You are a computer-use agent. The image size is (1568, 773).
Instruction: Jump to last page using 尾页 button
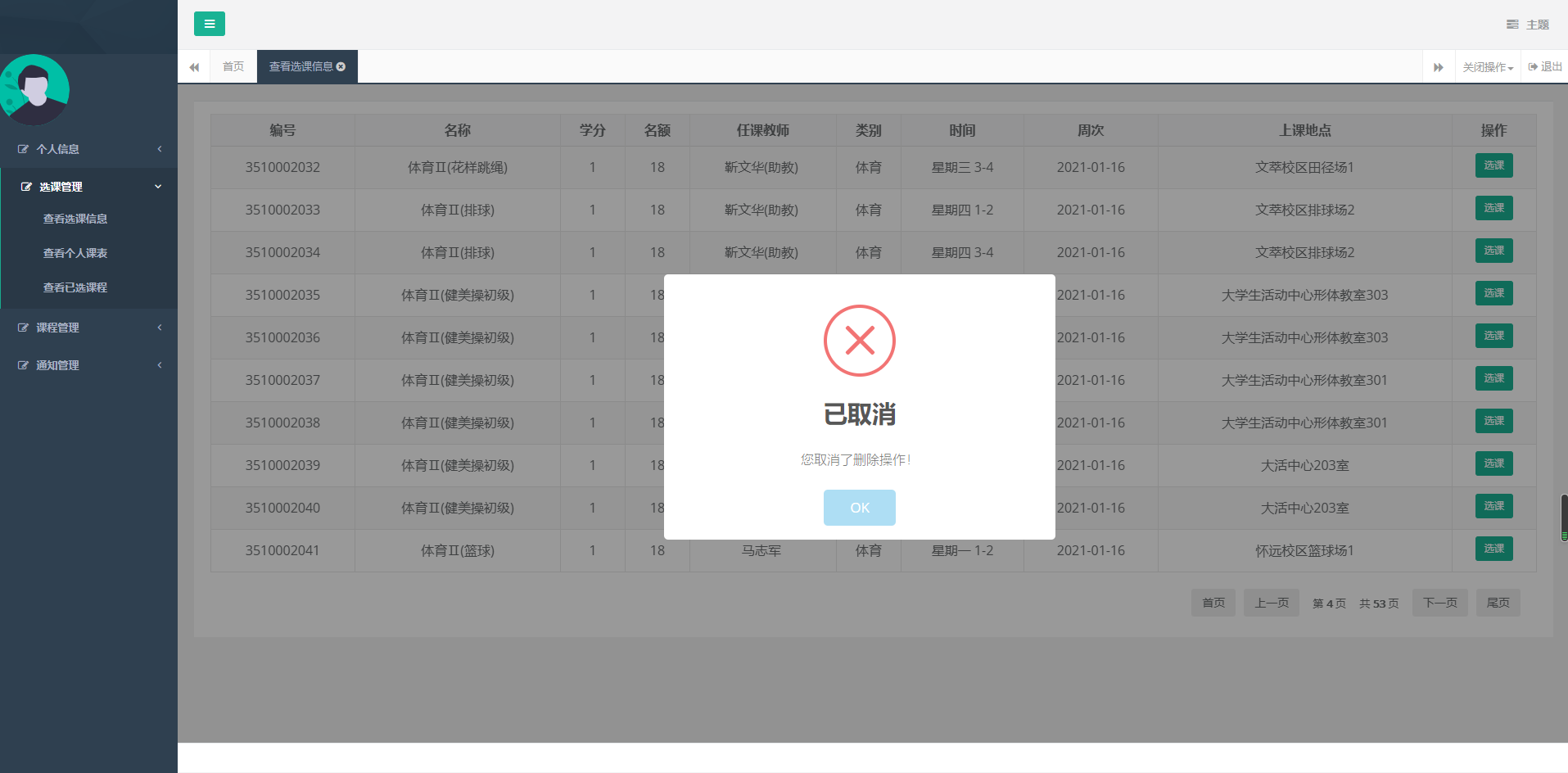(x=1498, y=603)
